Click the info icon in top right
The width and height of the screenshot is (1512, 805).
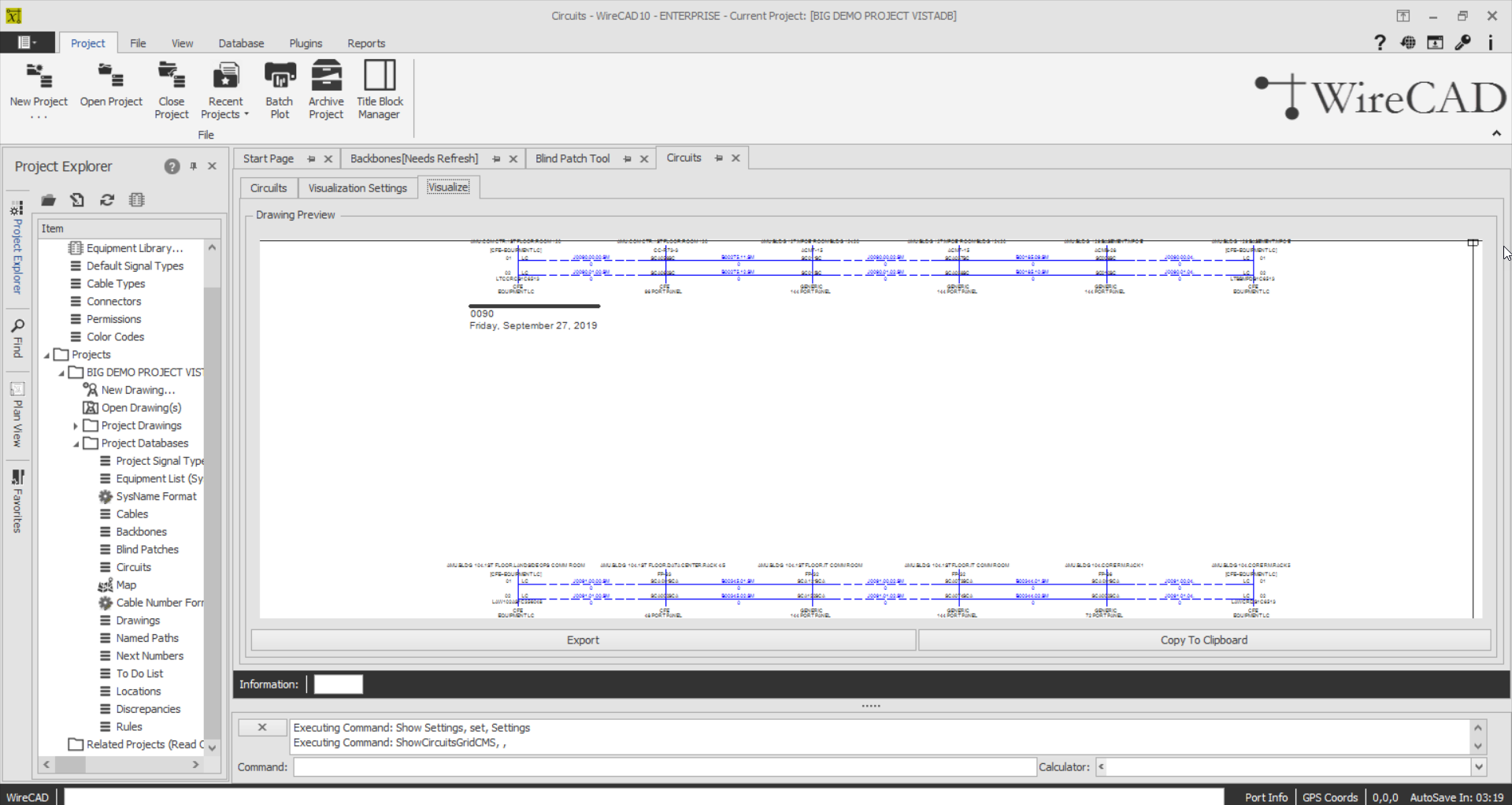[1490, 43]
